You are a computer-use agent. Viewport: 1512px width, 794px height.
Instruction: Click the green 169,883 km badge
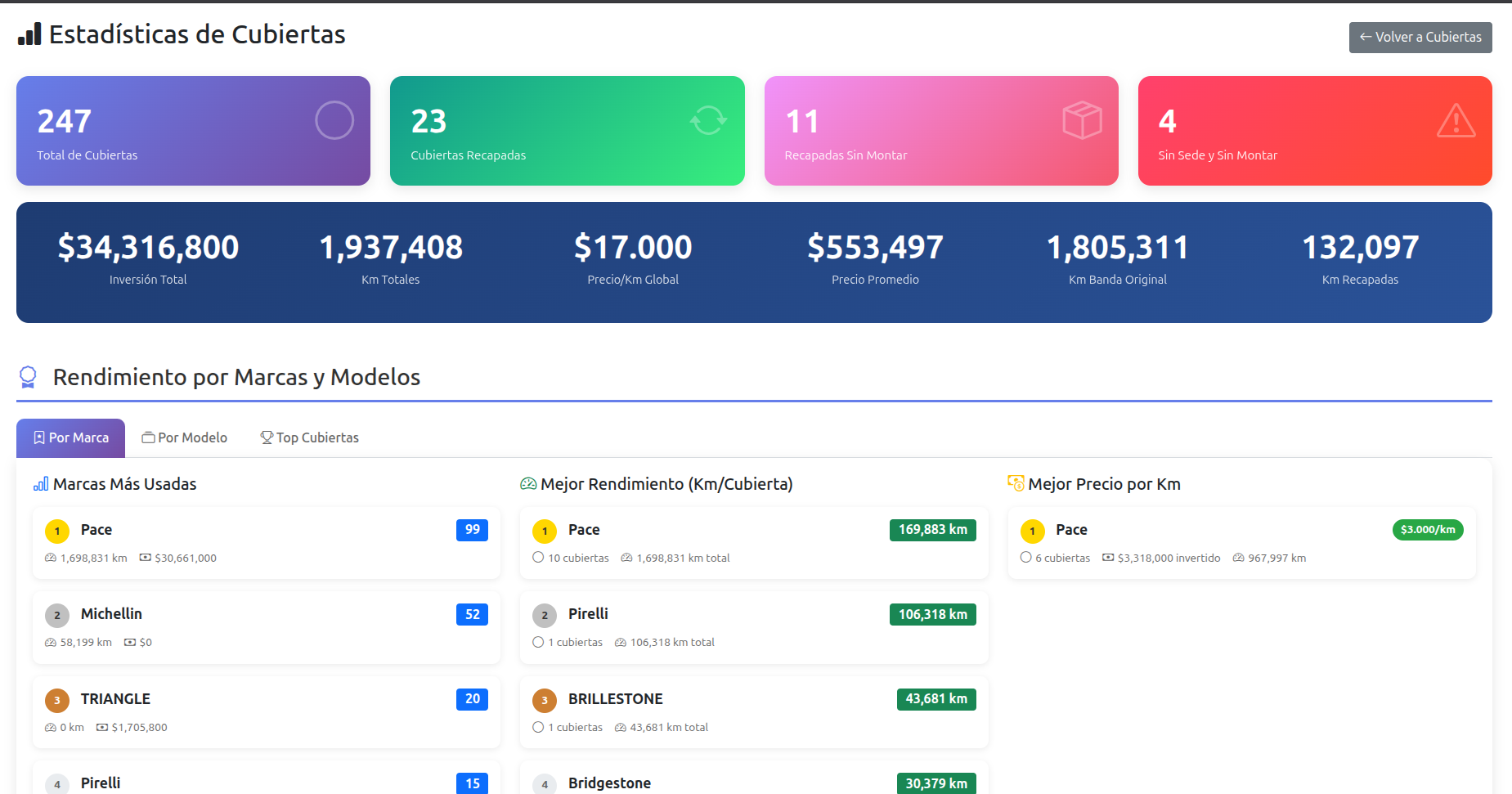[x=932, y=530]
